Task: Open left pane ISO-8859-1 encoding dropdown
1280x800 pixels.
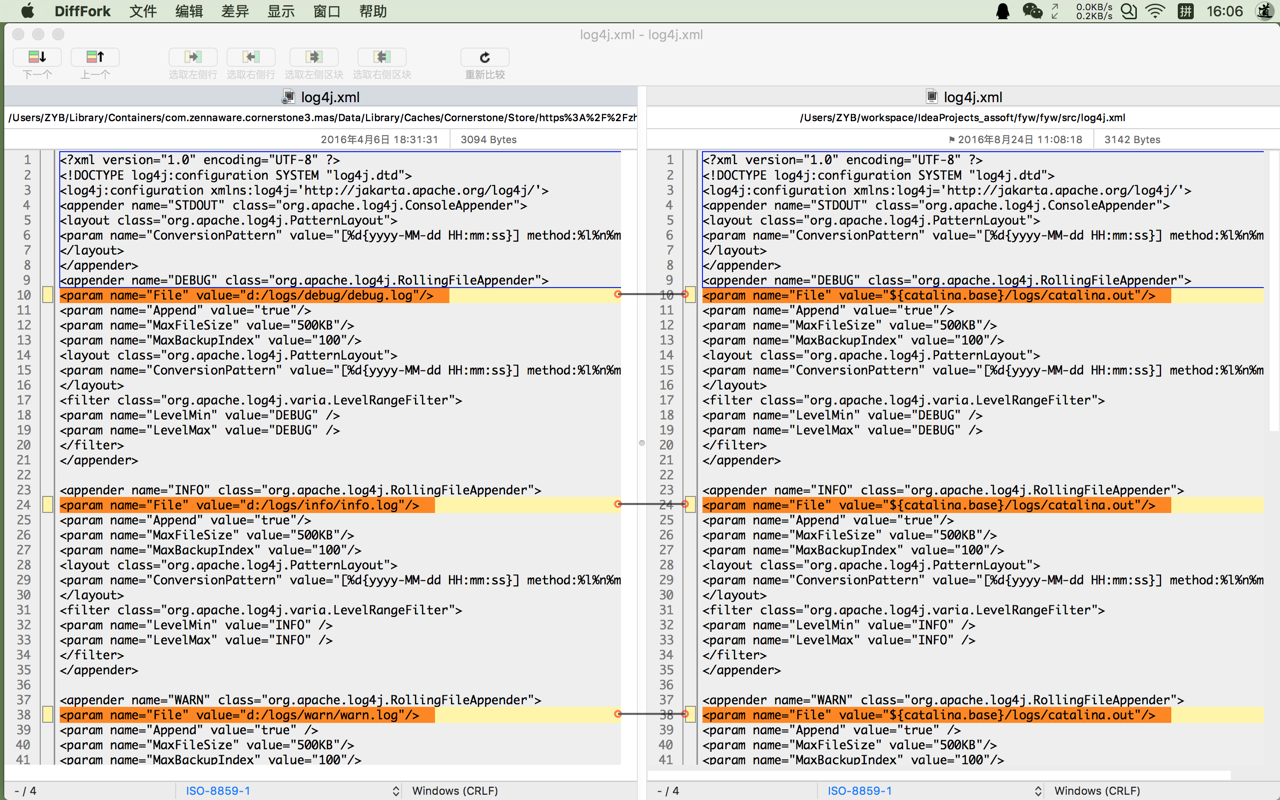Action: [292, 790]
